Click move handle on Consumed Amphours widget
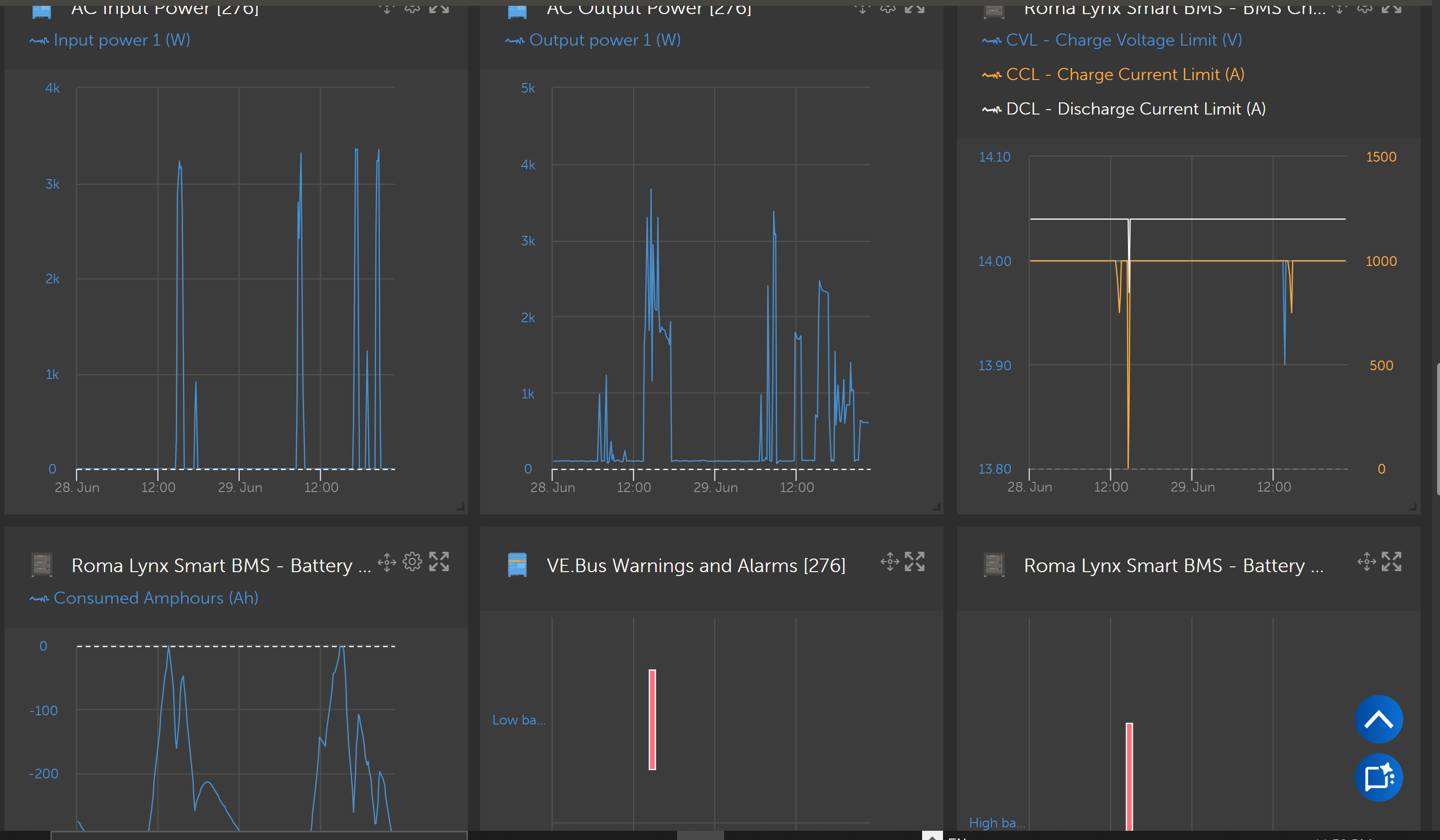Image resolution: width=1440 pixels, height=840 pixels. click(x=387, y=562)
